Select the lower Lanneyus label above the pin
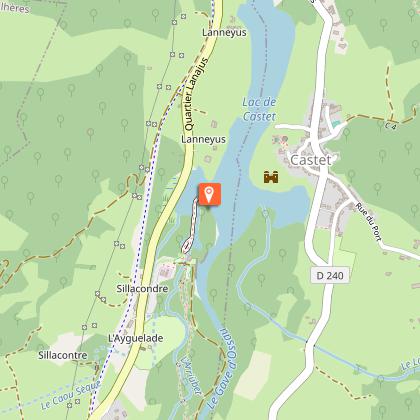 (203, 139)
